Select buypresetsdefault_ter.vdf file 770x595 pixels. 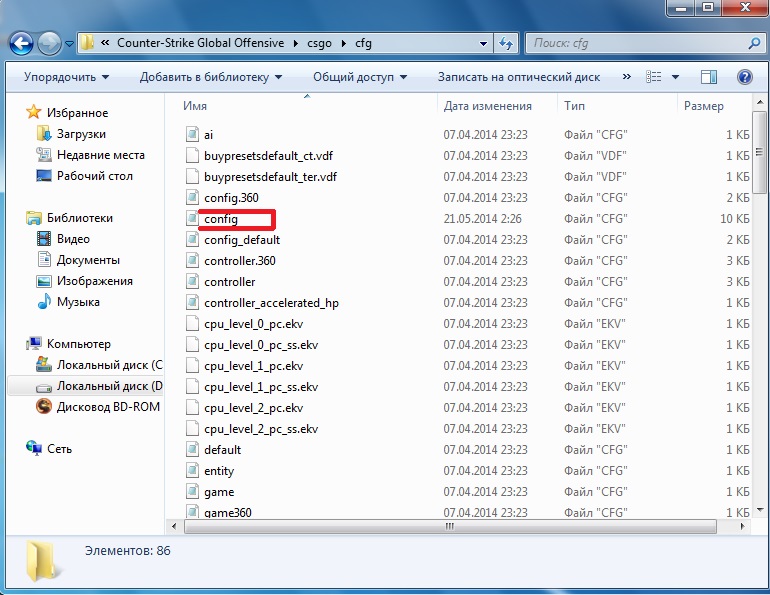pyautogui.click(x=270, y=177)
